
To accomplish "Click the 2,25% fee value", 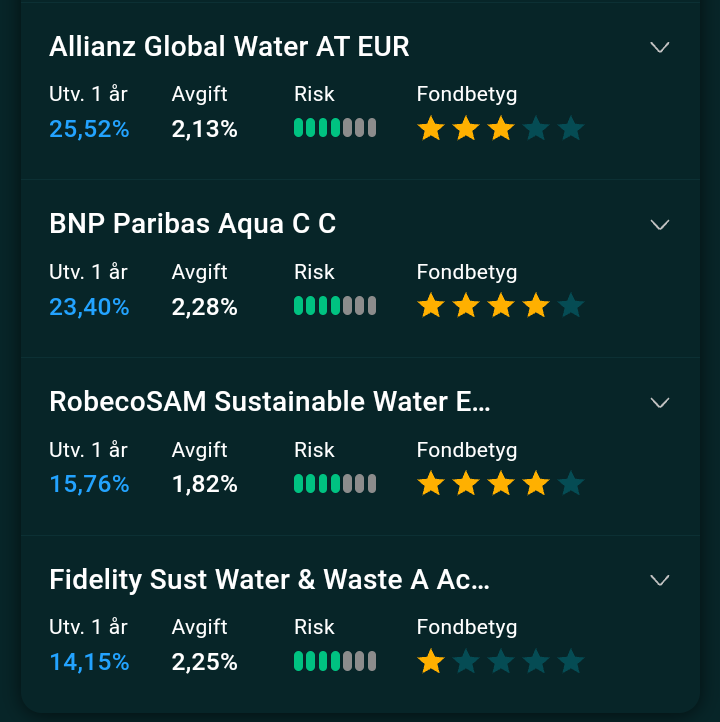I will pyautogui.click(x=204, y=662).
